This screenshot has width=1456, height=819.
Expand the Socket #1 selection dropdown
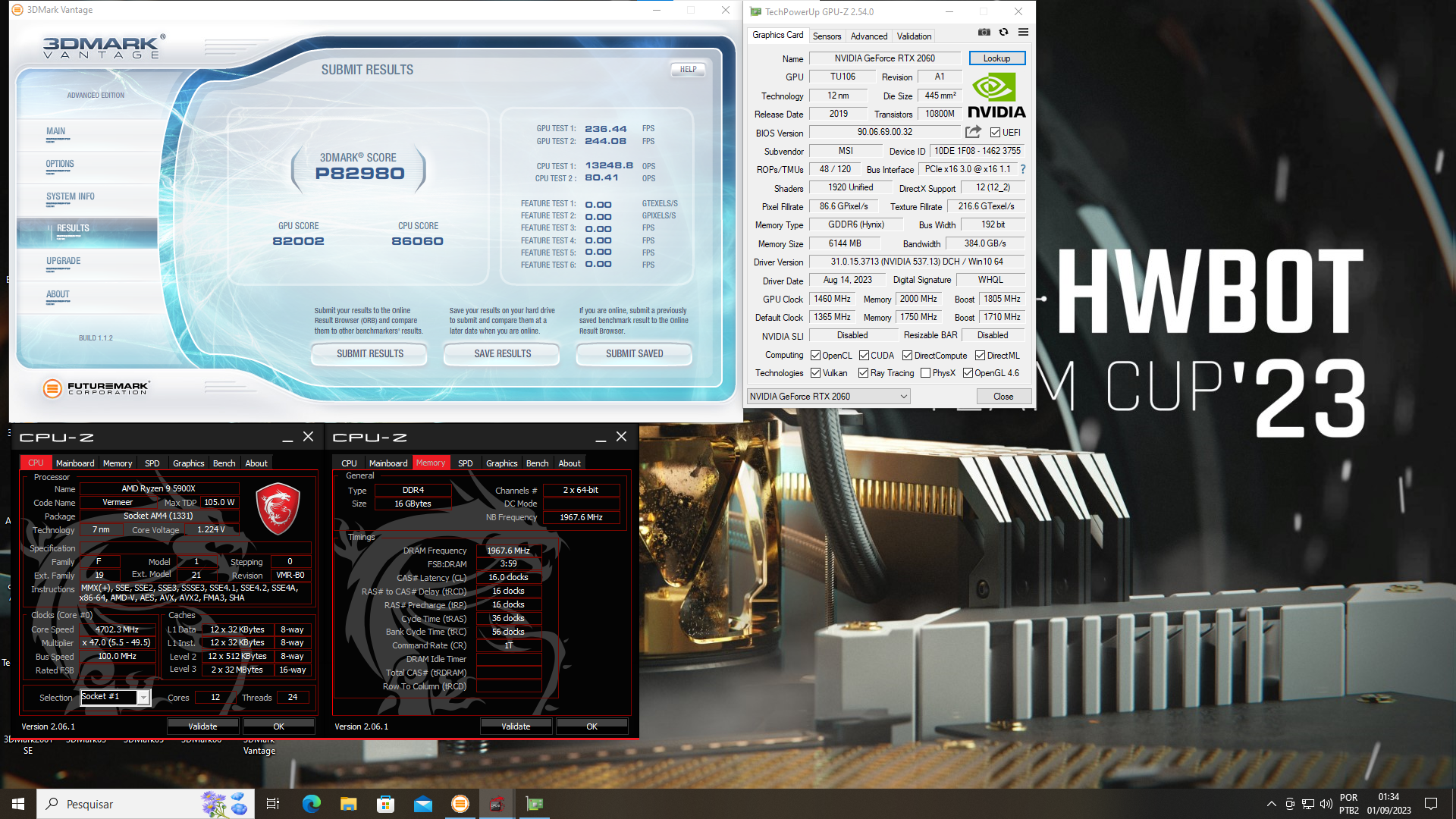(143, 698)
